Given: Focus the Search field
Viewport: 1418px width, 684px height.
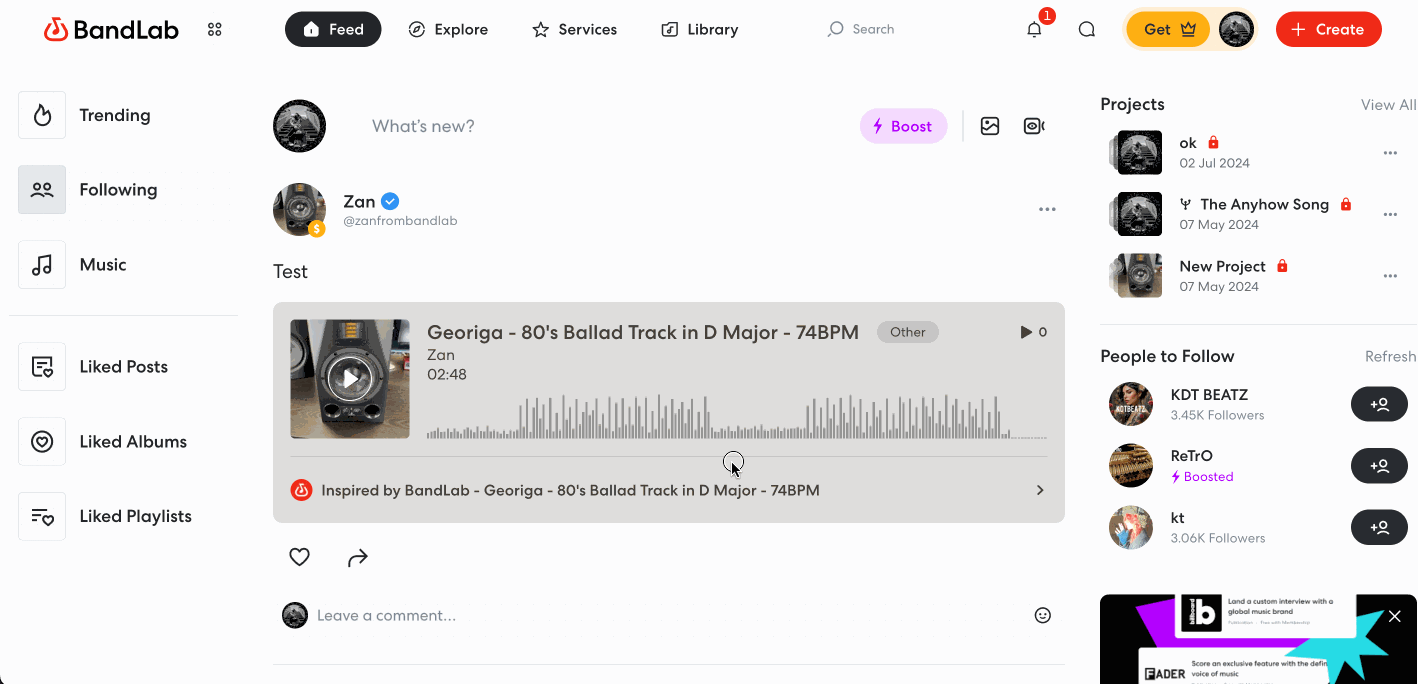Looking at the screenshot, I should (862, 30).
